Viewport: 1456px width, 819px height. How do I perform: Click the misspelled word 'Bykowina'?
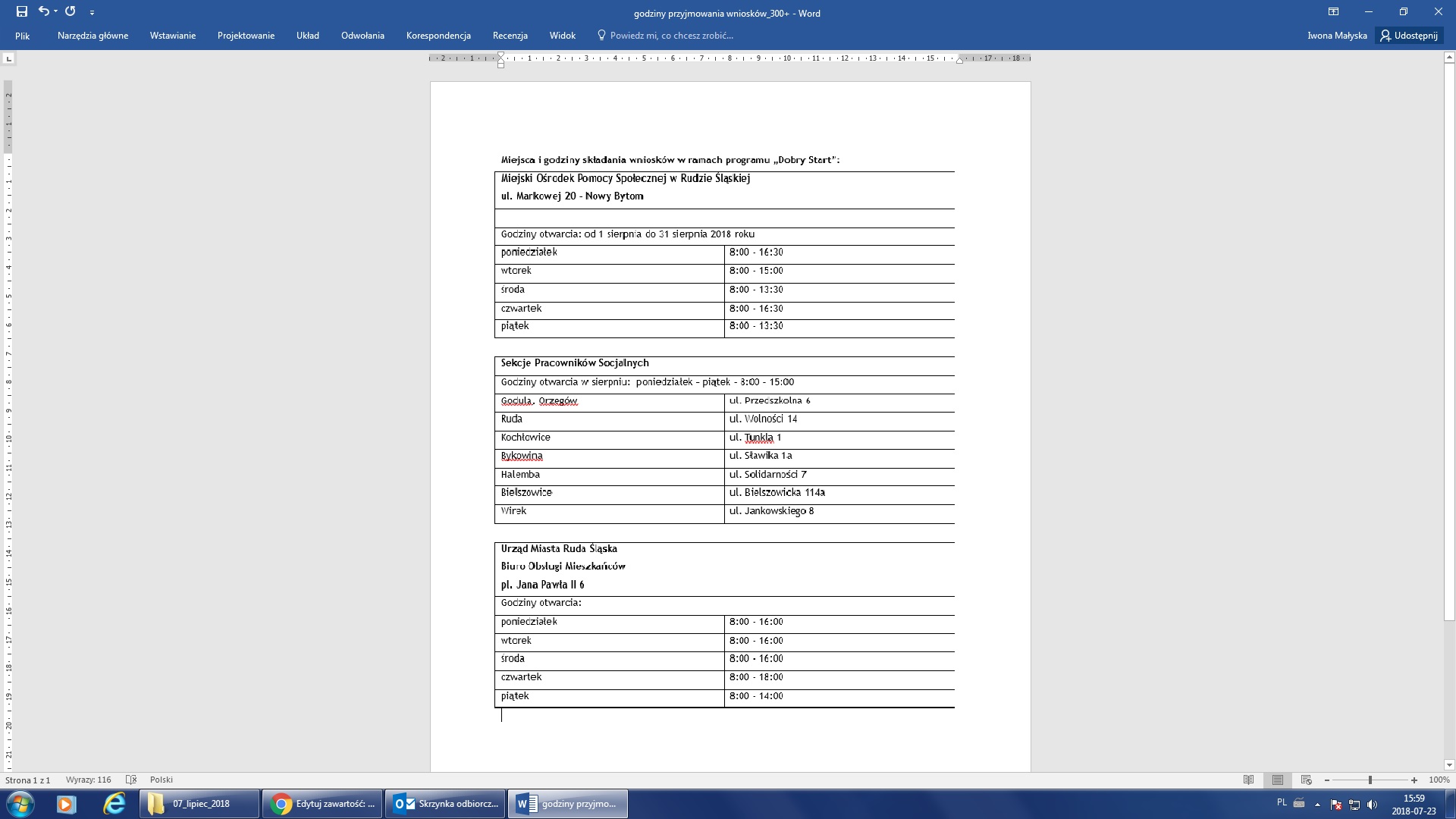[x=522, y=456]
